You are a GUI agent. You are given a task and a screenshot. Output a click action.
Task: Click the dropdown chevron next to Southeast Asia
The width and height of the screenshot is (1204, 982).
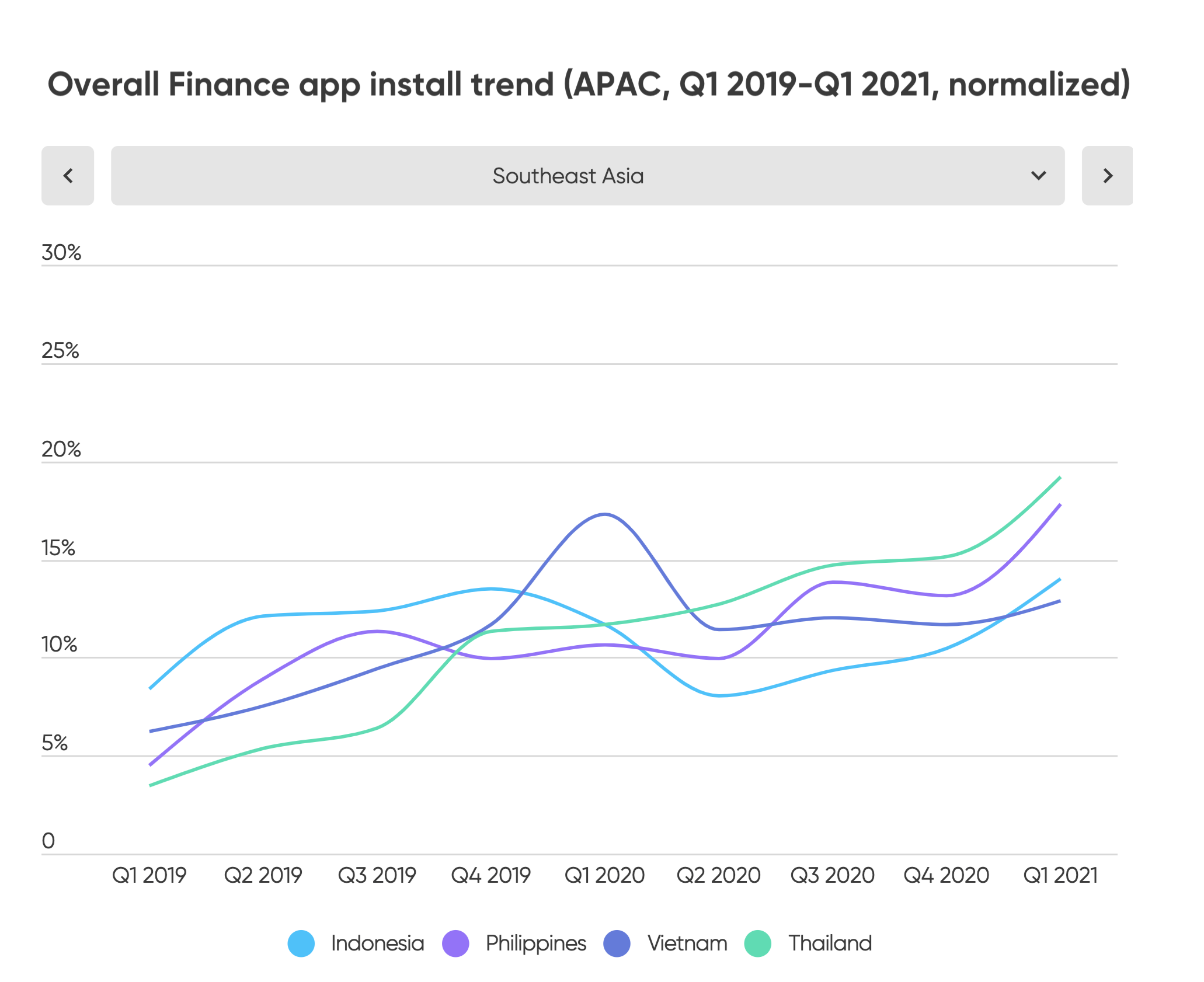click(x=1038, y=176)
